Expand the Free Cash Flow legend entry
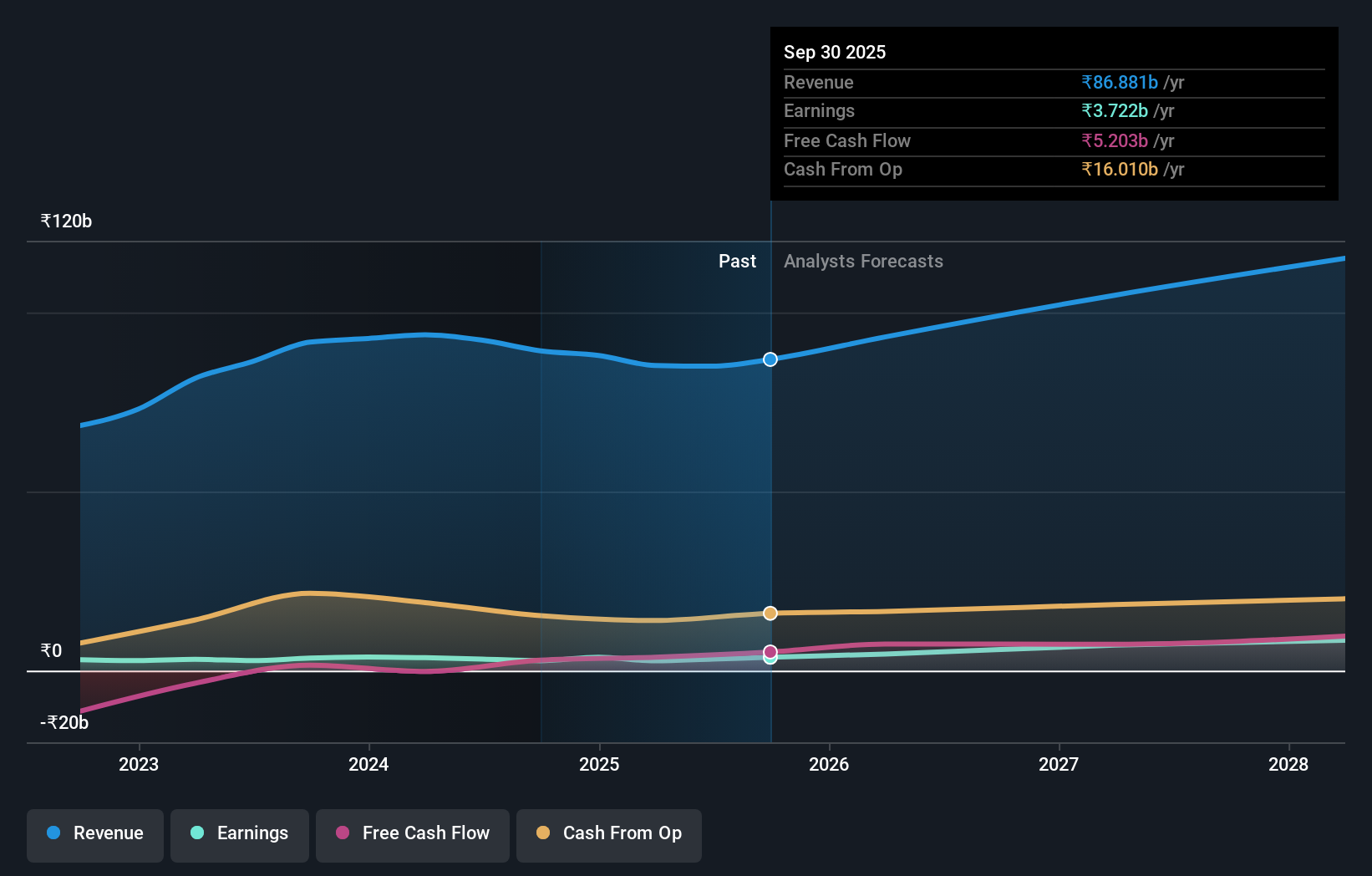This screenshot has width=1372, height=876. 413,833
